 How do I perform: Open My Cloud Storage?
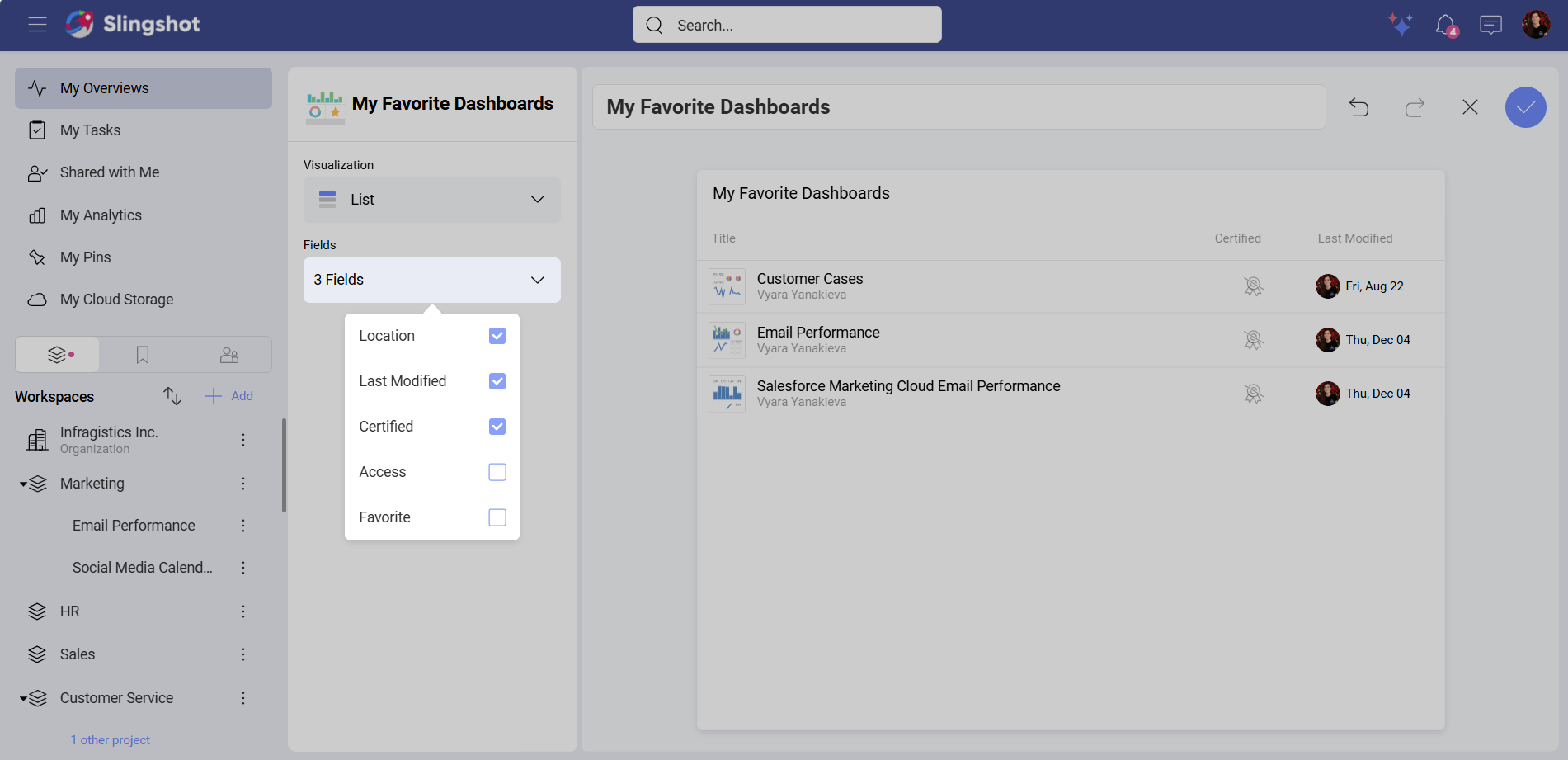[x=116, y=299]
